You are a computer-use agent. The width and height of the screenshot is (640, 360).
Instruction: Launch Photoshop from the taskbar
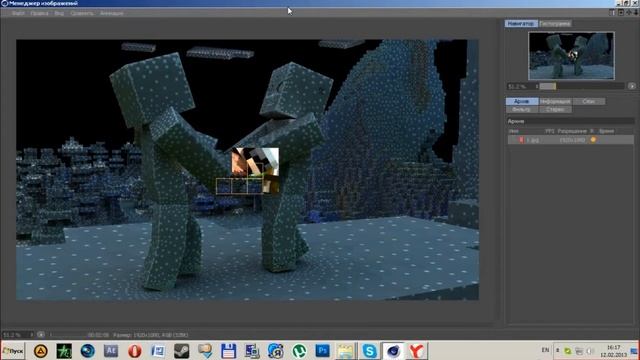[322, 351]
